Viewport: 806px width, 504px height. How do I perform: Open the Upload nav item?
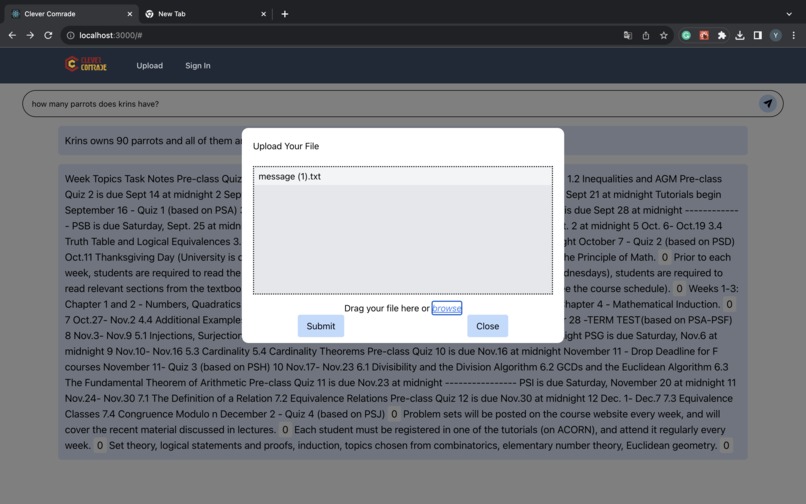point(150,66)
